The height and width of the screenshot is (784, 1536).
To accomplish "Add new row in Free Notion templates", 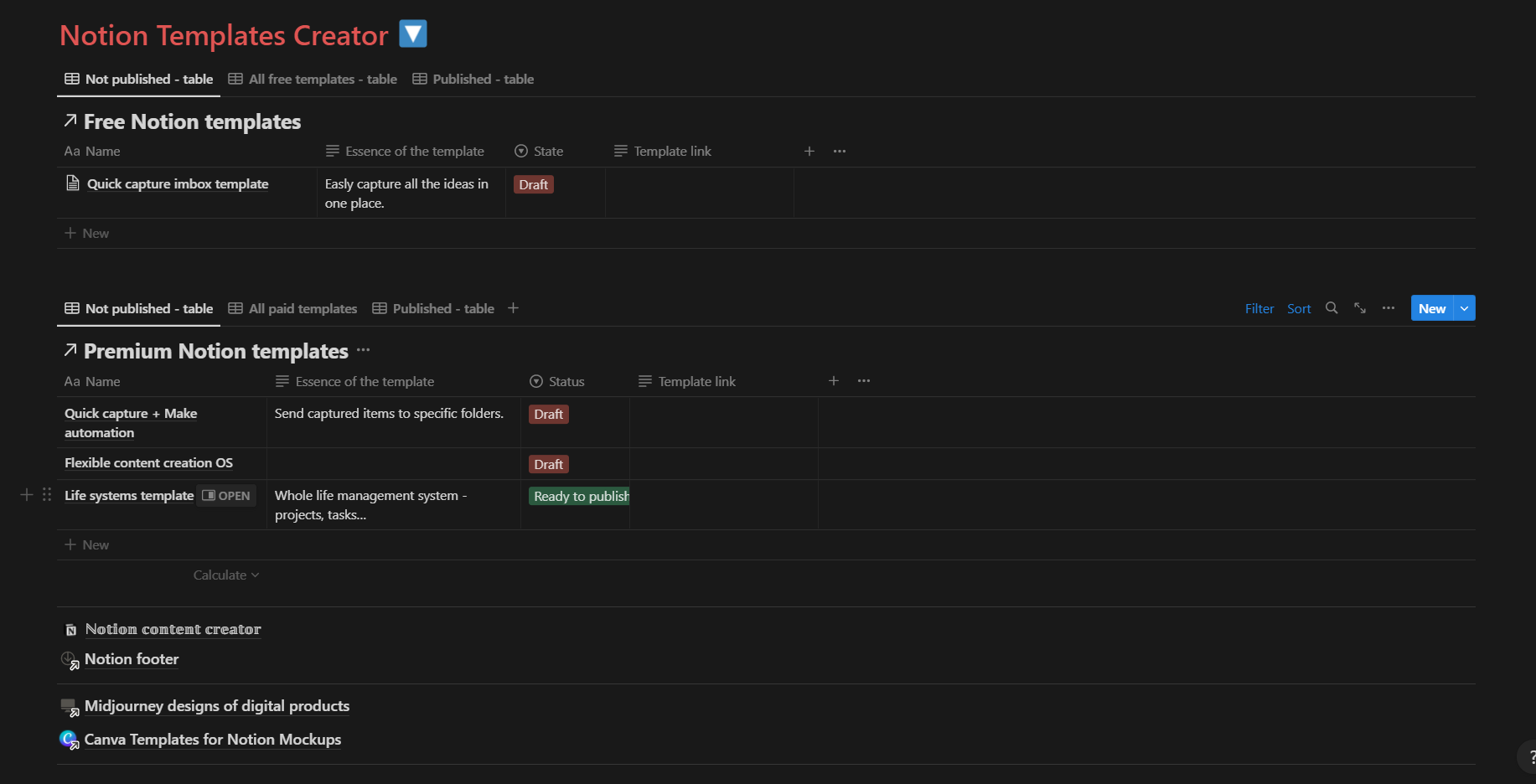I will pyautogui.click(x=87, y=233).
